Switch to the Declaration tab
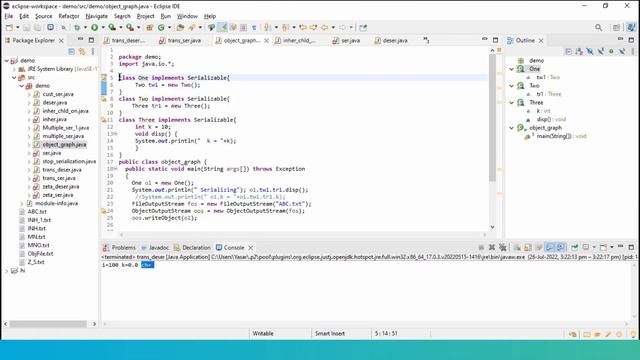The height and width of the screenshot is (360, 640). pyautogui.click(x=192, y=247)
